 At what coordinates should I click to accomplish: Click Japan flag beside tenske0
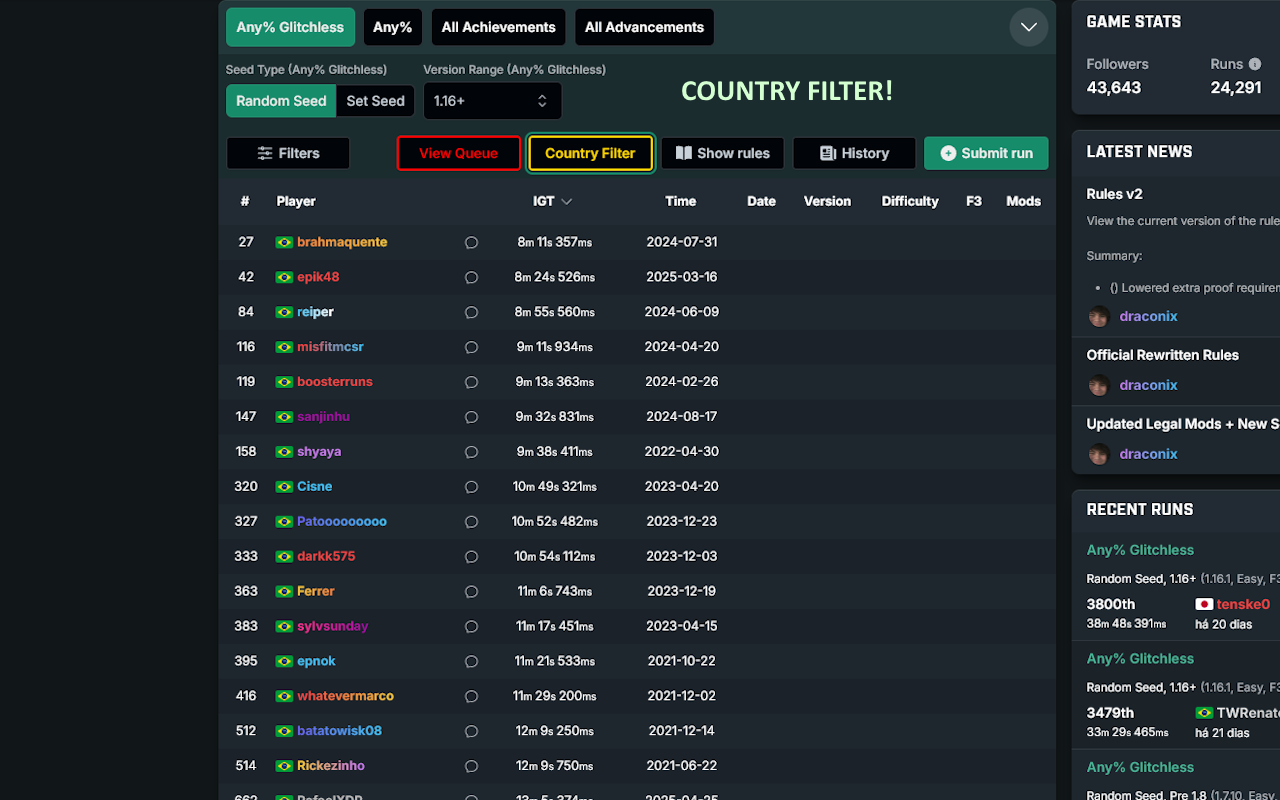click(x=1204, y=604)
